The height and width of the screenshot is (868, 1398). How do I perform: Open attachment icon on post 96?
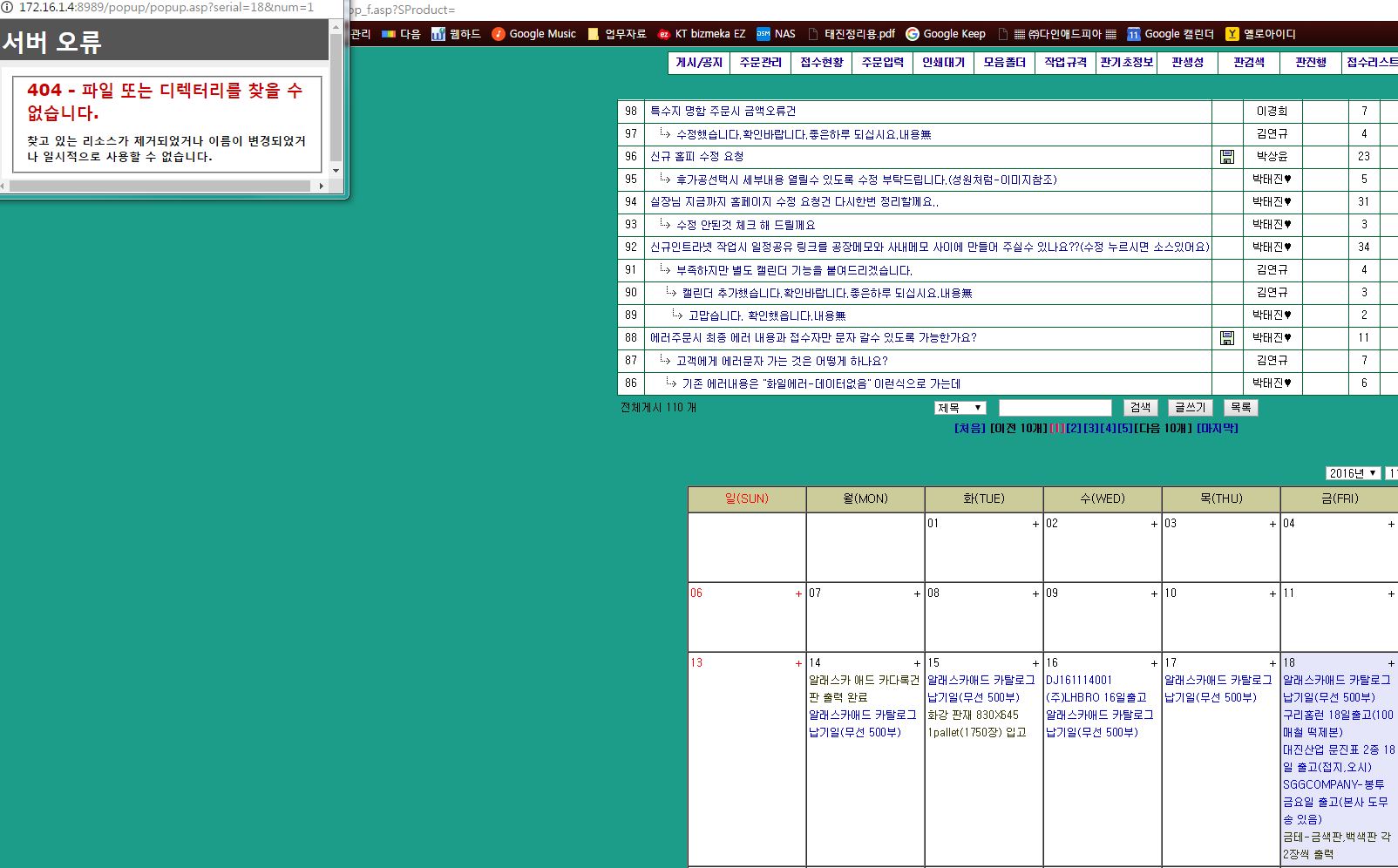(x=1226, y=157)
